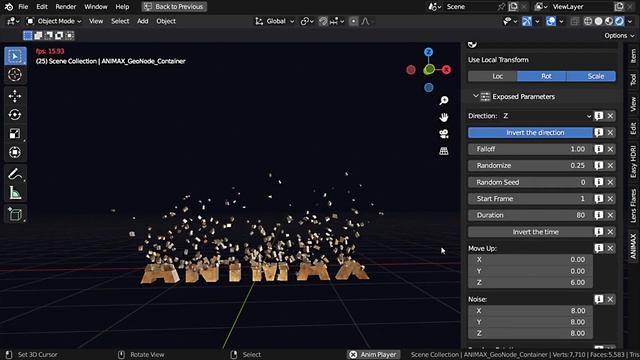Choose the Move tool
This screenshot has width=640, height=360.
(15, 96)
